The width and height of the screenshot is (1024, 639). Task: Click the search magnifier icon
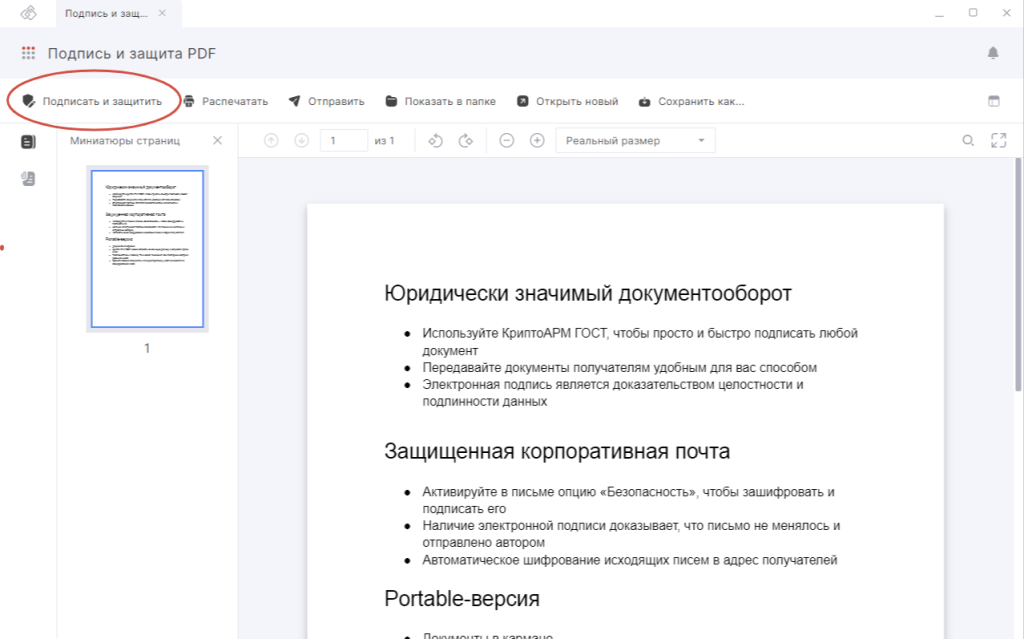(968, 140)
